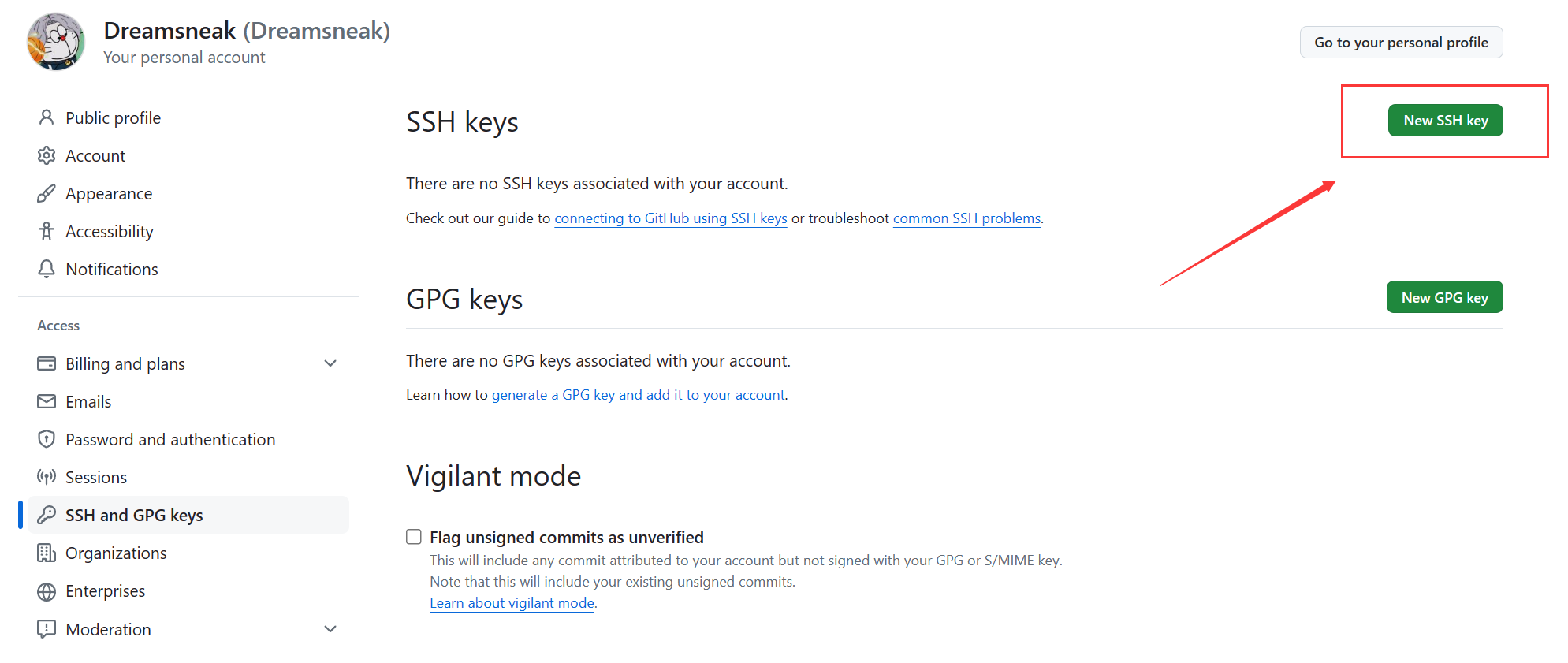Click the Password and authentication shield icon
1568x663 pixels.
[47, 439]
